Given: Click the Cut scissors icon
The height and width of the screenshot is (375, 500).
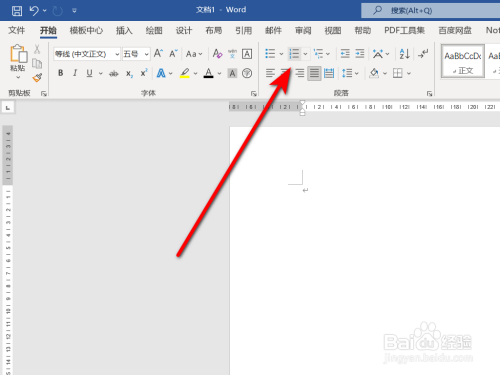Looking at the screenshot, I should (37, 49).
